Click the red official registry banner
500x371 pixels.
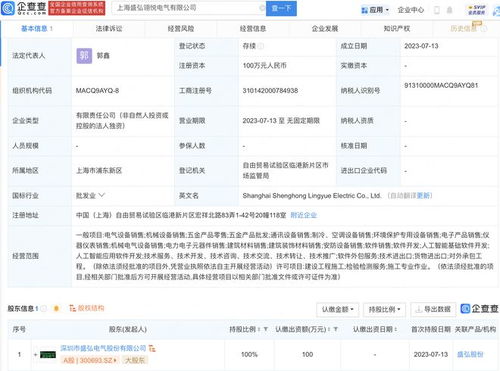click(77, 8)
